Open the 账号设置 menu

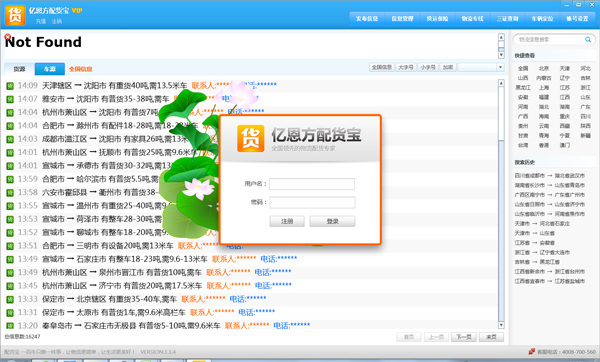577,18
